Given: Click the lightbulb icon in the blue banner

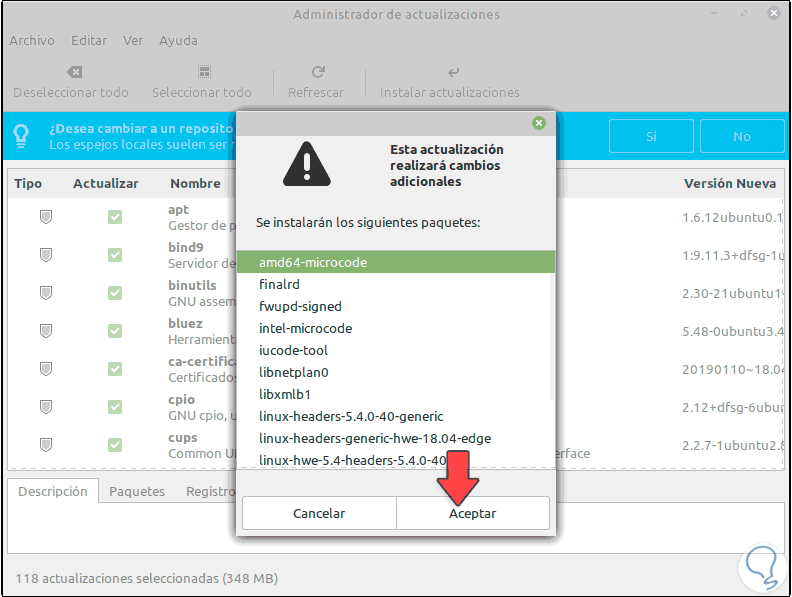Looking at the screenshot, I should tap(21, 136).
